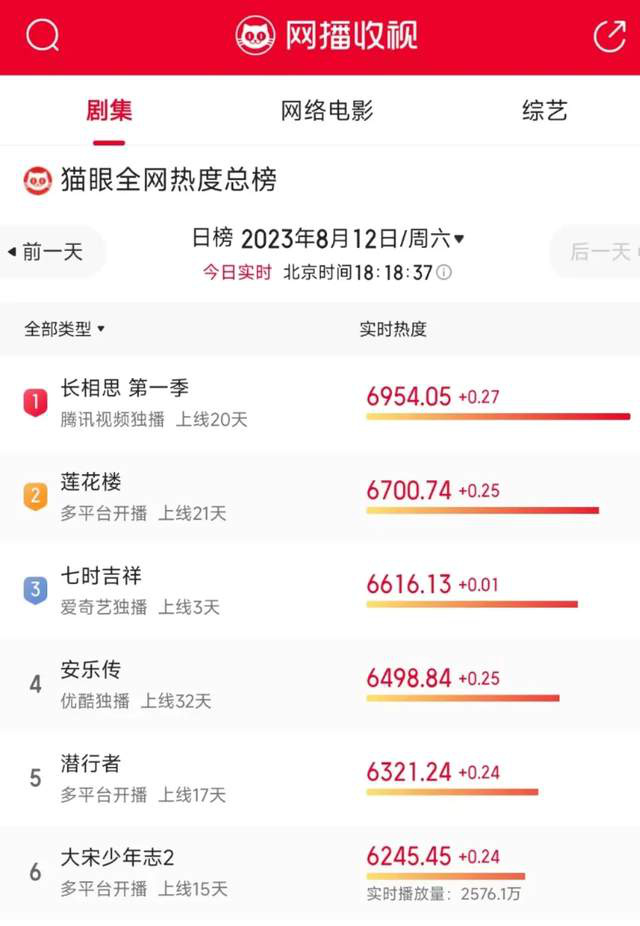Image resolution: width=640 pixels, height=926 pixels.
Task: Go to next day with 后一天
Action: click(x=598, y=252)
